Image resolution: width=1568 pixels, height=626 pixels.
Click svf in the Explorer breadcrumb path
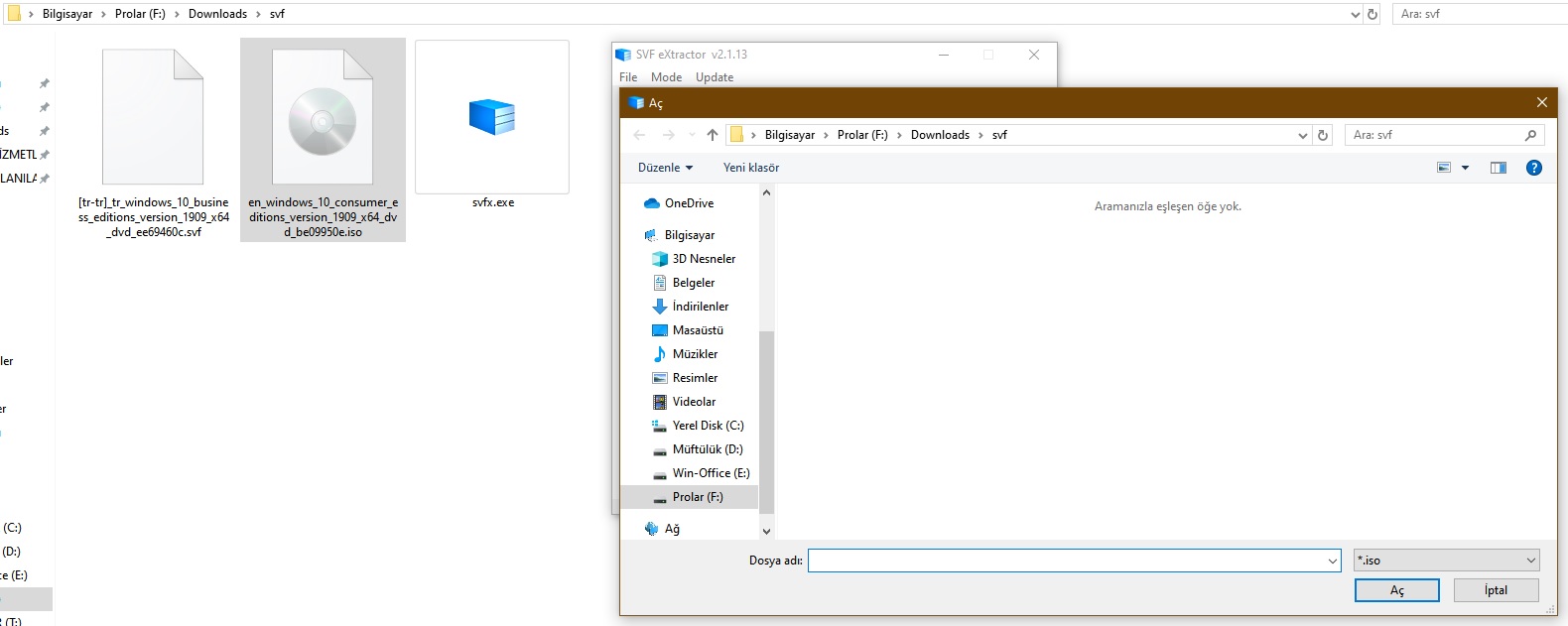277,14
